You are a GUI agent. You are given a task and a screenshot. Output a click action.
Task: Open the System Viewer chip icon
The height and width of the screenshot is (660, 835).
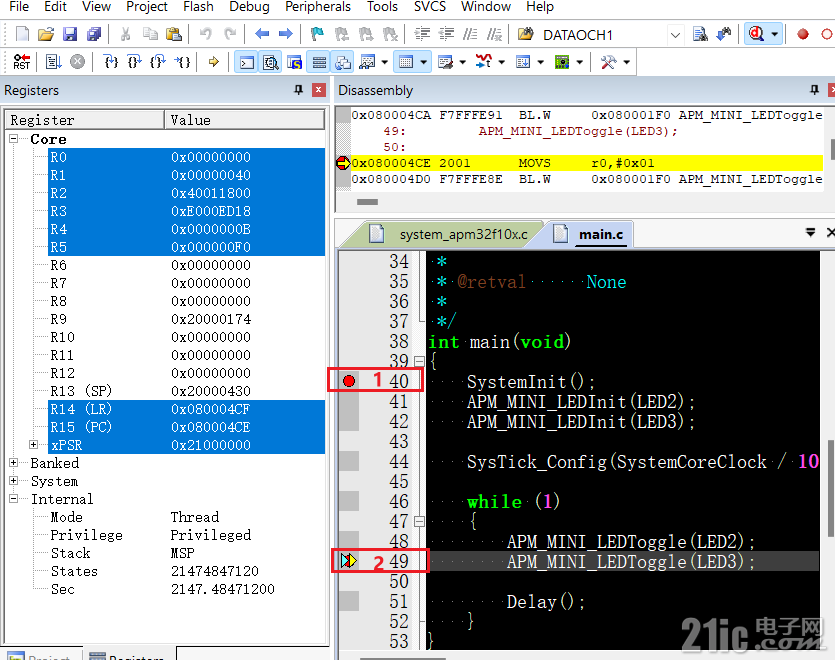click(562, 62)
